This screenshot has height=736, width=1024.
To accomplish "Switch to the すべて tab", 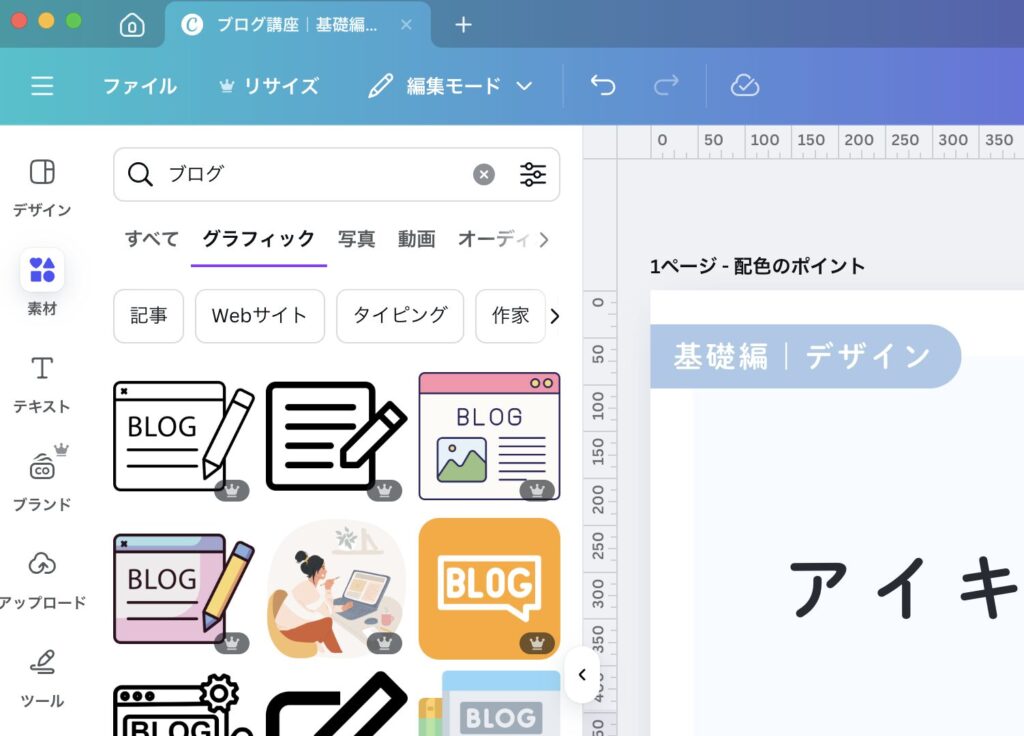I will point(152,239).
